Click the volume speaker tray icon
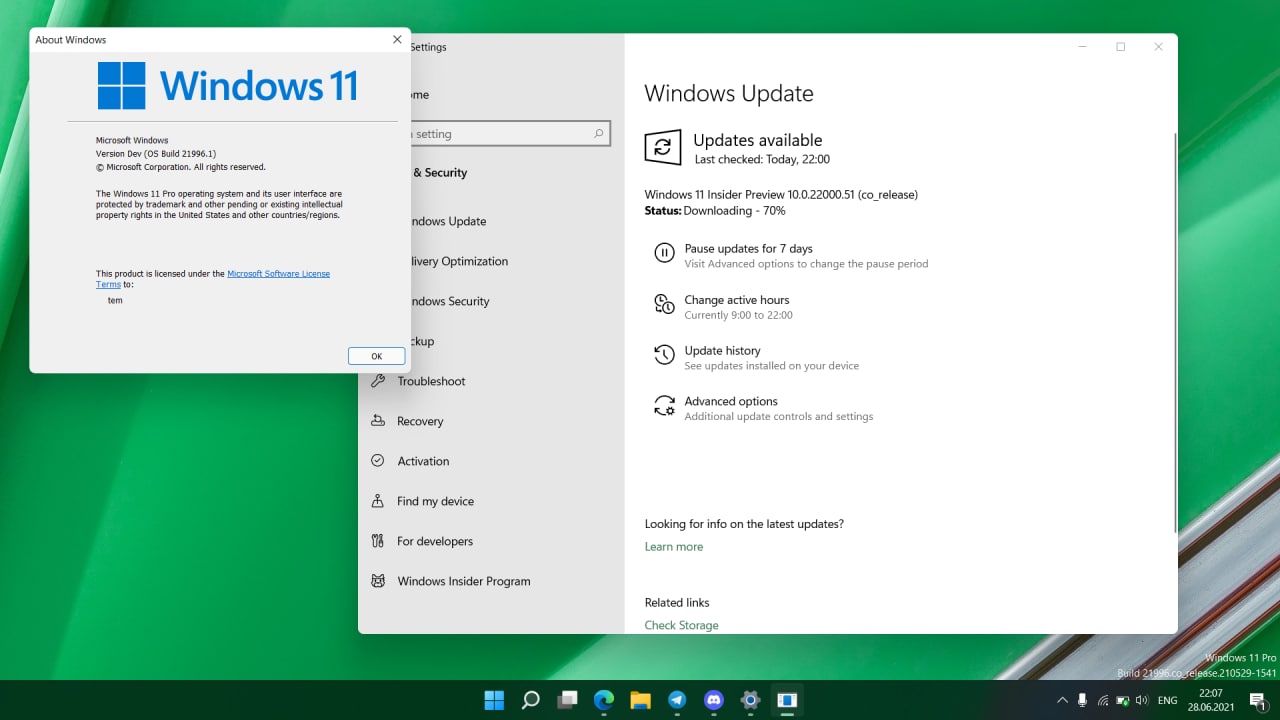Image resolution: width=1280 pixels, height=720 pixels. (x=1142, y=701)
